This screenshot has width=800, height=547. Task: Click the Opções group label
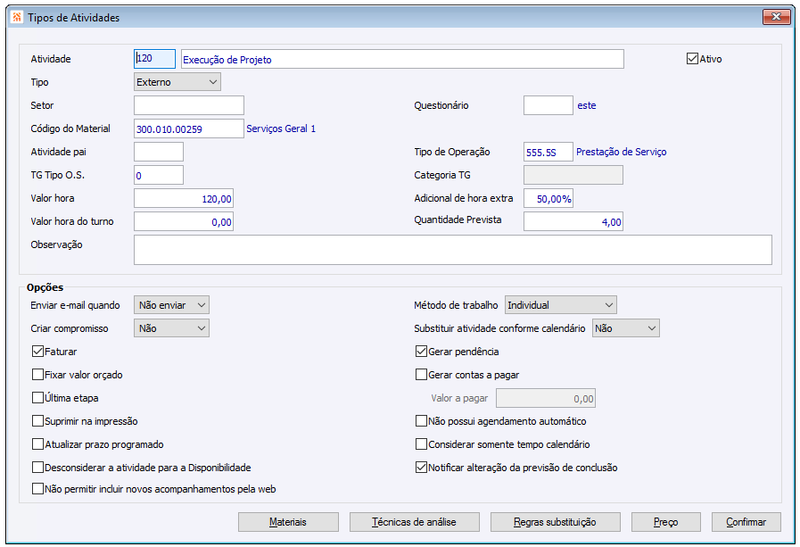tap(45, 287)
